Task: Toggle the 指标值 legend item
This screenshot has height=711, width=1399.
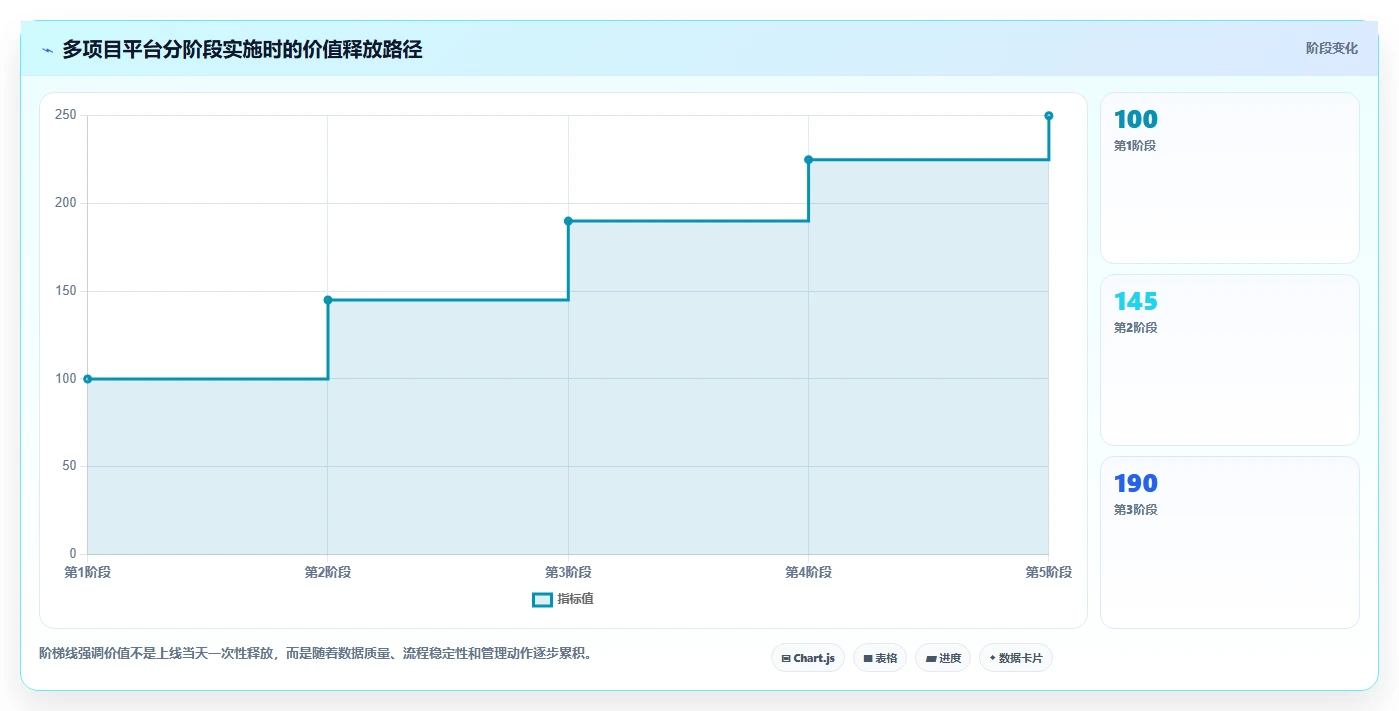Action: 563,599
